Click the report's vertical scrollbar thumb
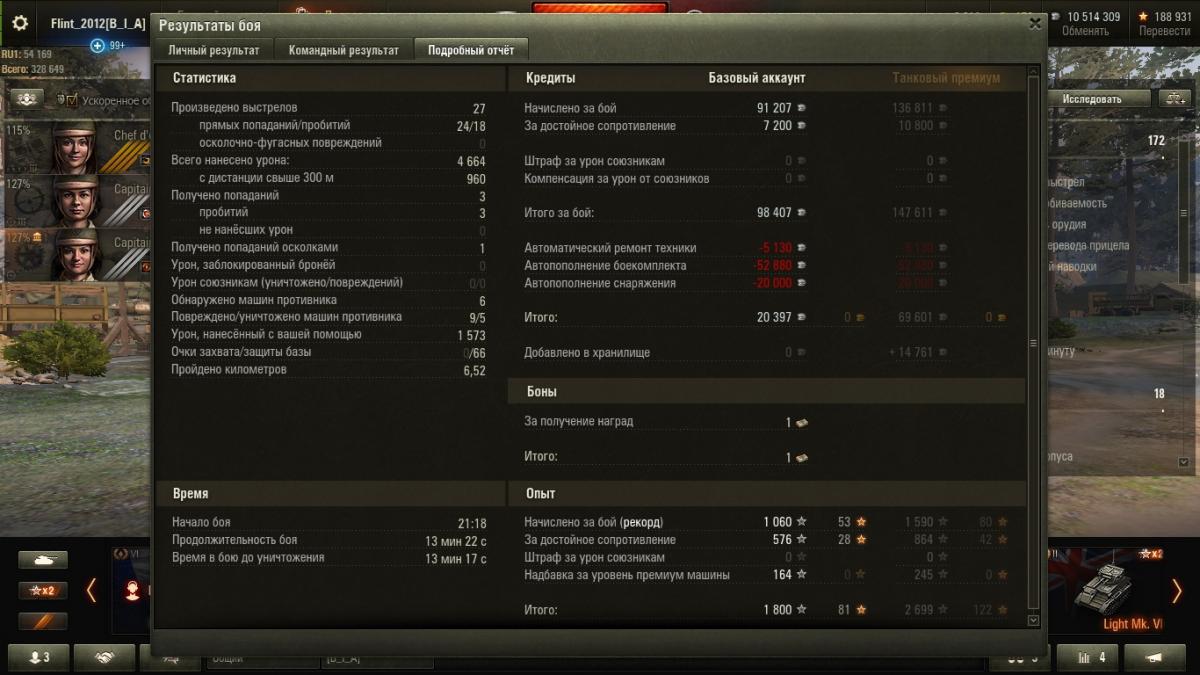 (1033, 343)
